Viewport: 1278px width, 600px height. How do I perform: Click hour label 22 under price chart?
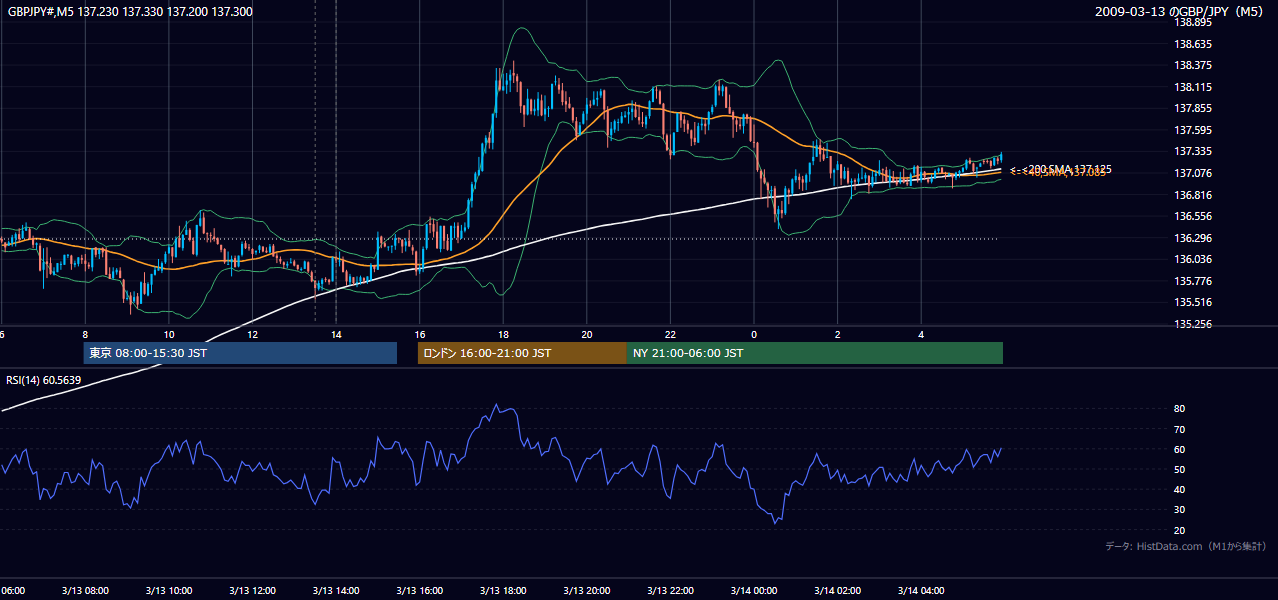coord(670,334)
